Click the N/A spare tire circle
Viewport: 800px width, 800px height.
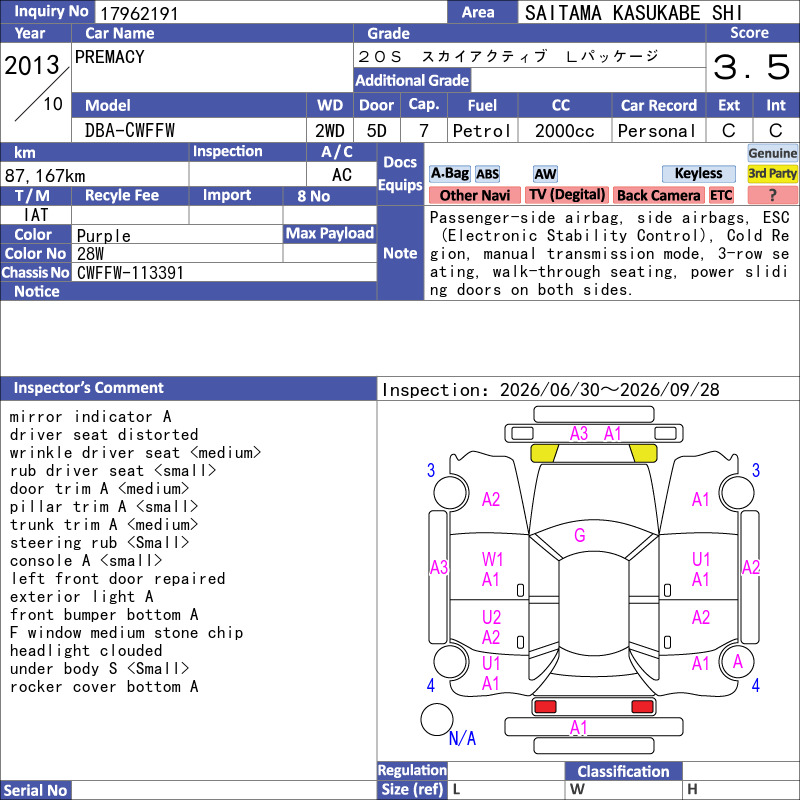(x=437, y=719)
